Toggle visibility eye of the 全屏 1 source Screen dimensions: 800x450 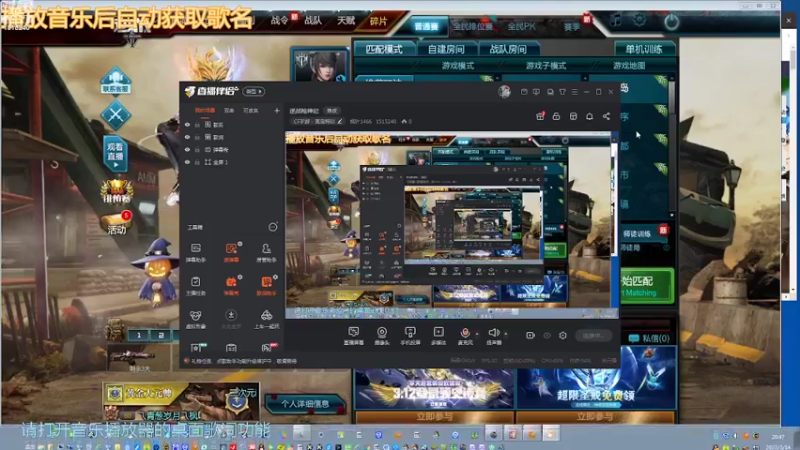pos(187,162)
